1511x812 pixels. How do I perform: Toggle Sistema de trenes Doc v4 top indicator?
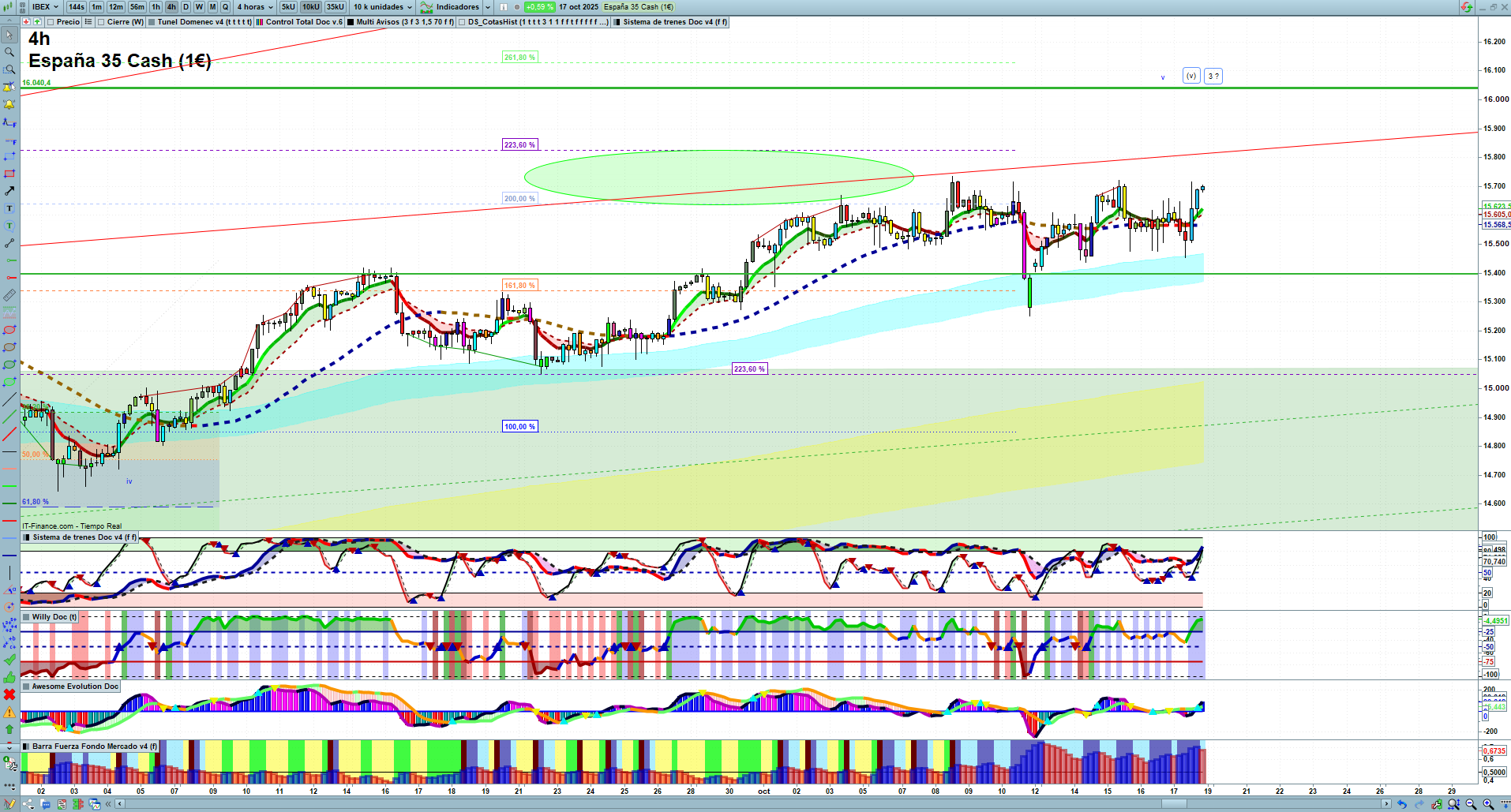click(617, 22)
